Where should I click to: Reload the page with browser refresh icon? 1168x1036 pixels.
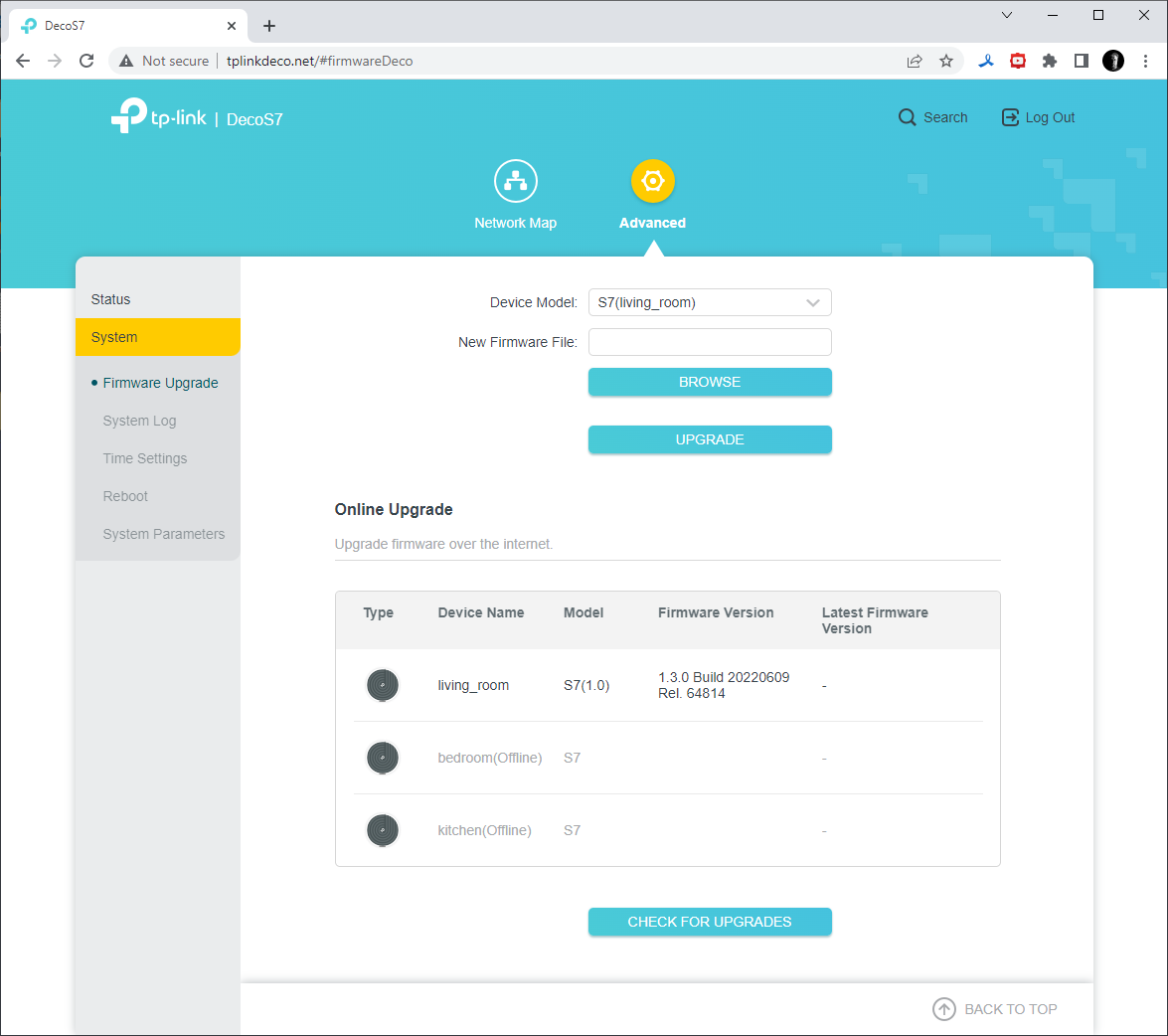coord(86,61)
